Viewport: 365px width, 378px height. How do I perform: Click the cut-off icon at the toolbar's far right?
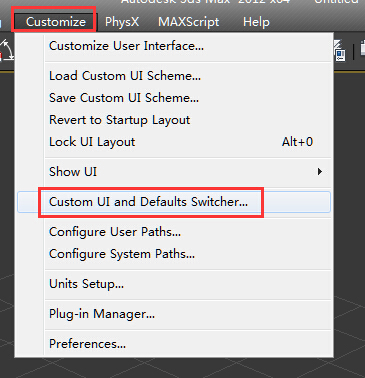363,50
